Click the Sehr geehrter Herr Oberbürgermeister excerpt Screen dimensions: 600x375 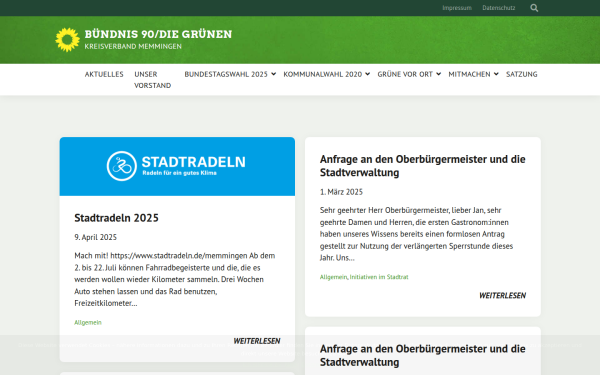click(x=417, y=234)
